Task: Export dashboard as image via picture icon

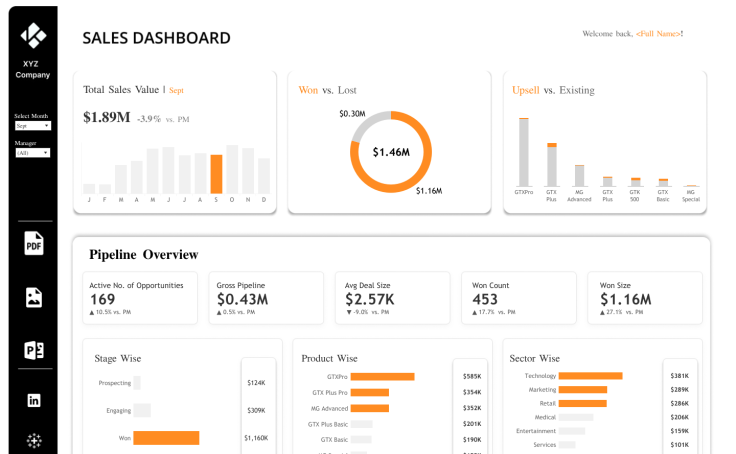Action: [34, 298]
